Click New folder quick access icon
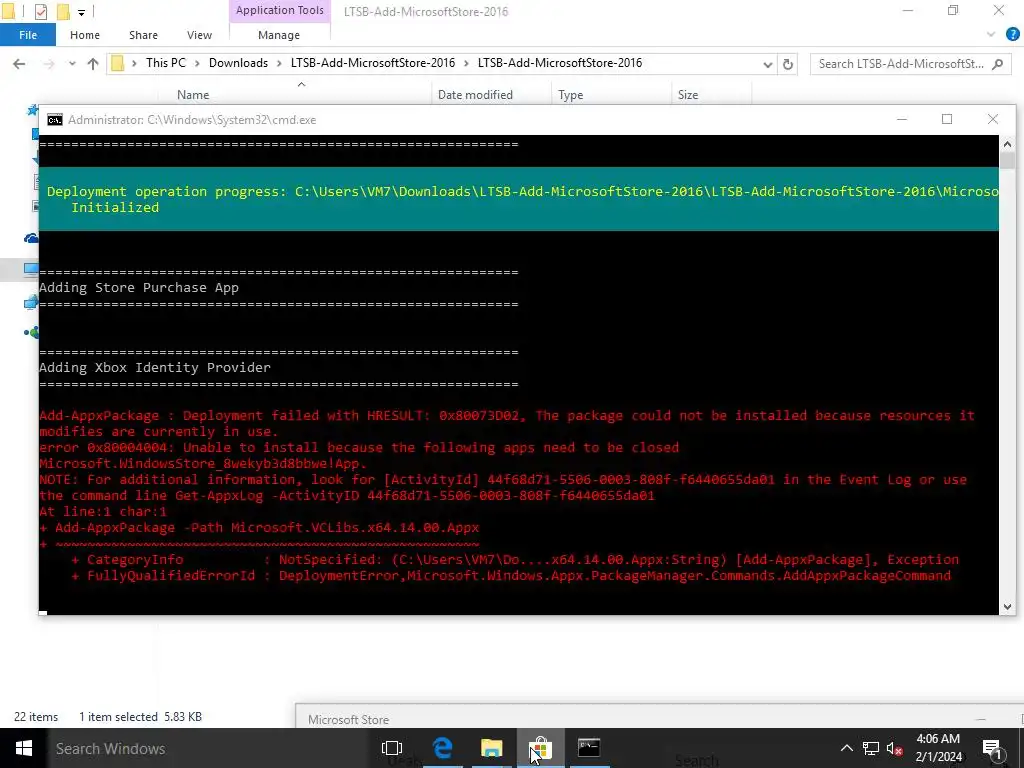Image resolution: width=1024 pixels, height=768 pixels. pyautogui.click(x=63, y=11)
